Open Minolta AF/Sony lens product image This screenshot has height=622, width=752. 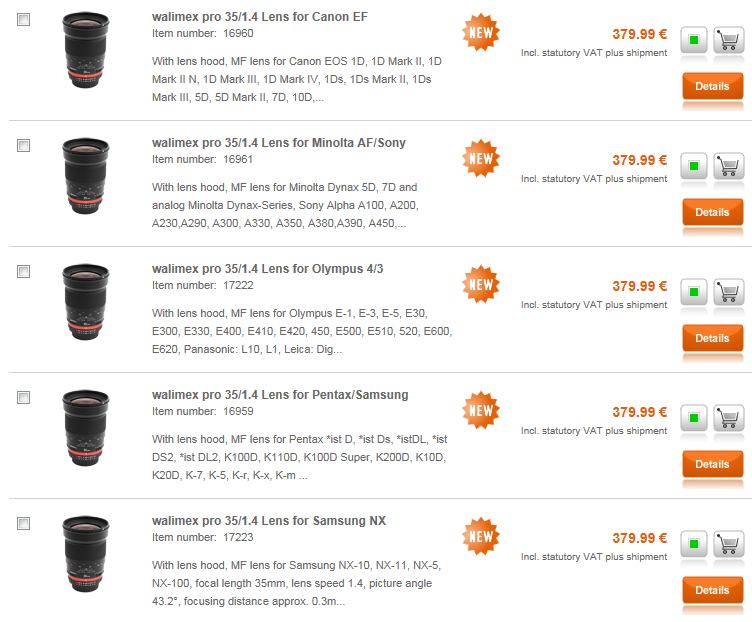coord(86,176)
